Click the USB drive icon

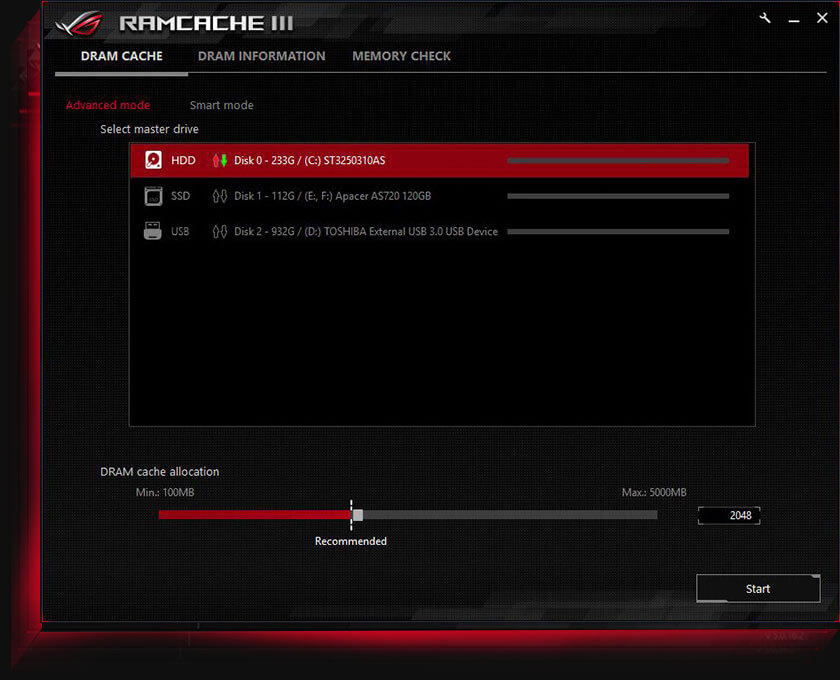point(153,231)
